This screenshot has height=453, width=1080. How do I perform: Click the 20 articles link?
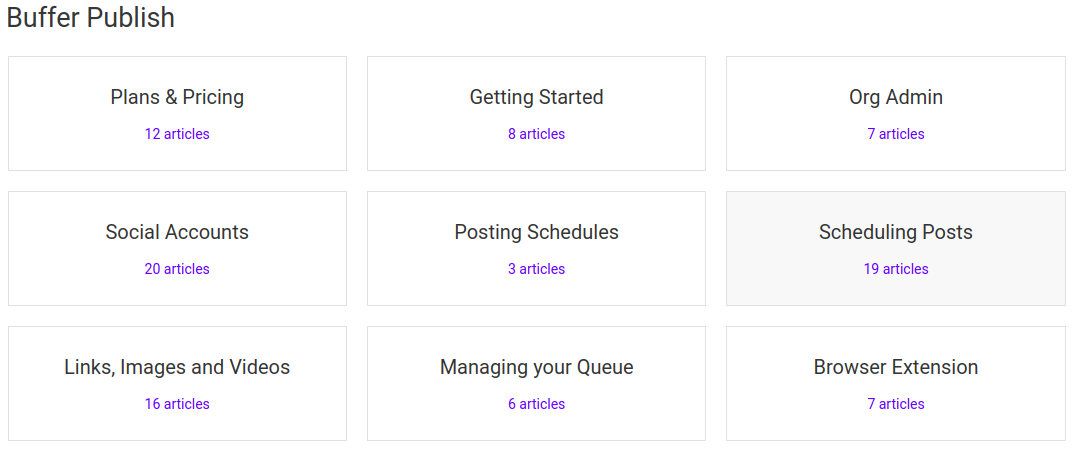(177, 269)
